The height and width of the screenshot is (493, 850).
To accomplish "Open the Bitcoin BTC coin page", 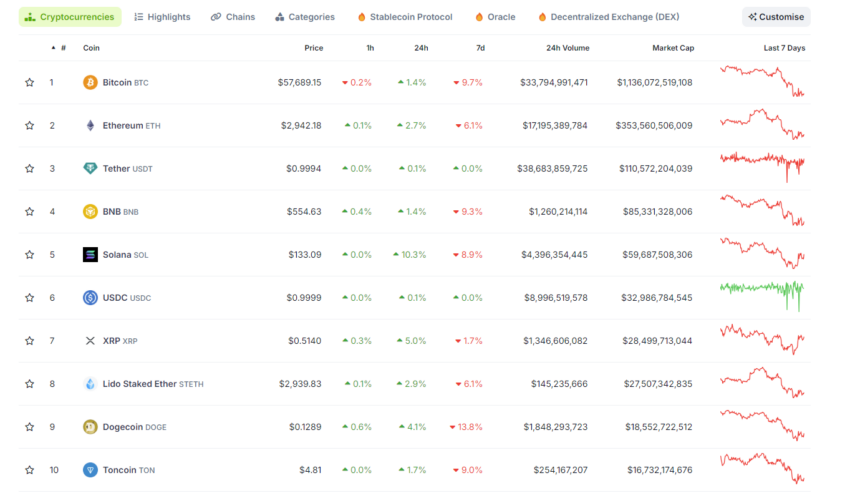I will (125, 82).
